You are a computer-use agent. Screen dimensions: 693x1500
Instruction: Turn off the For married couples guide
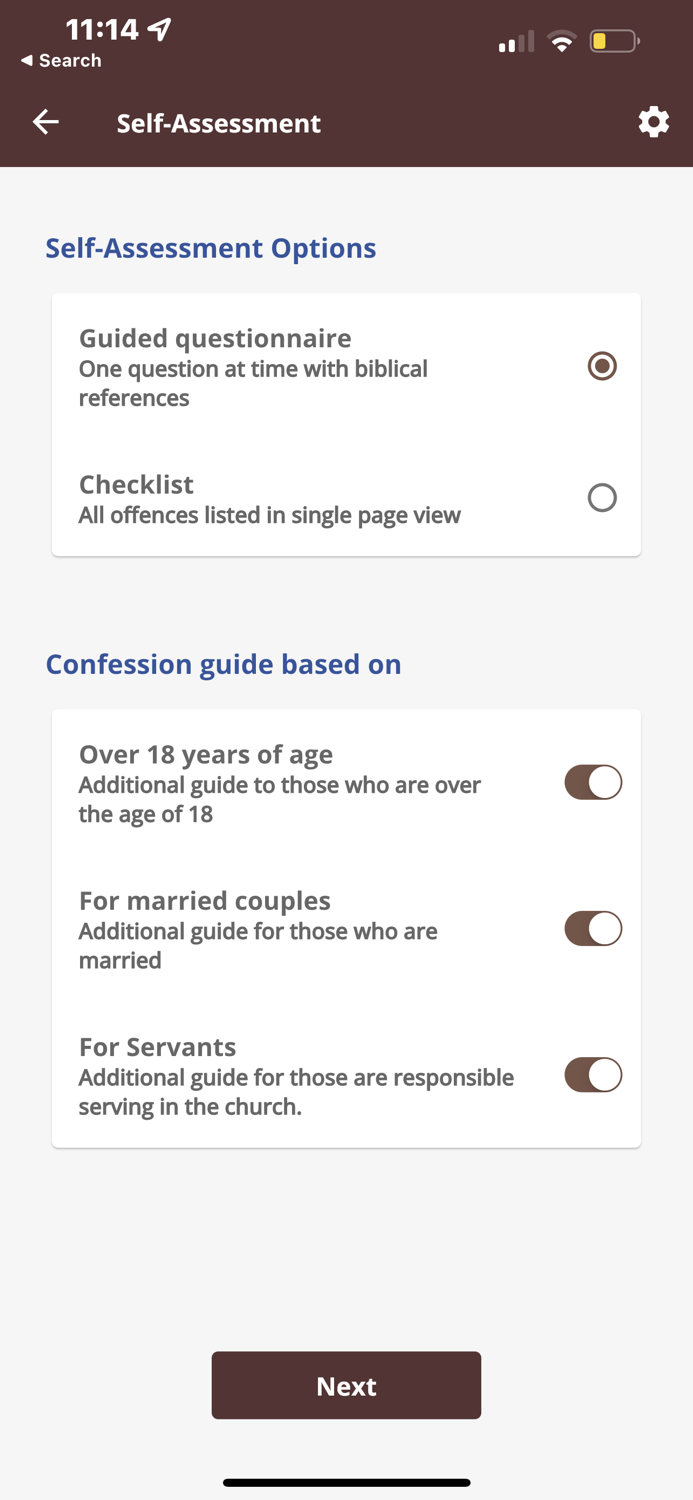[x=593, y=928]
